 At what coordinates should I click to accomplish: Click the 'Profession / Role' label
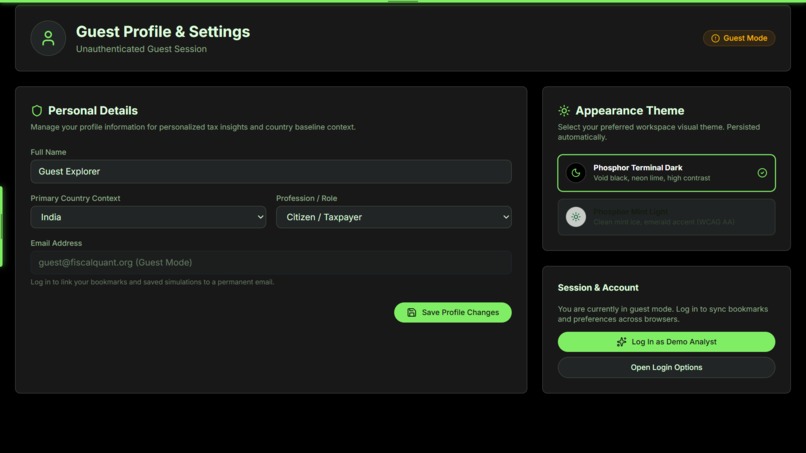click(306, 198)
